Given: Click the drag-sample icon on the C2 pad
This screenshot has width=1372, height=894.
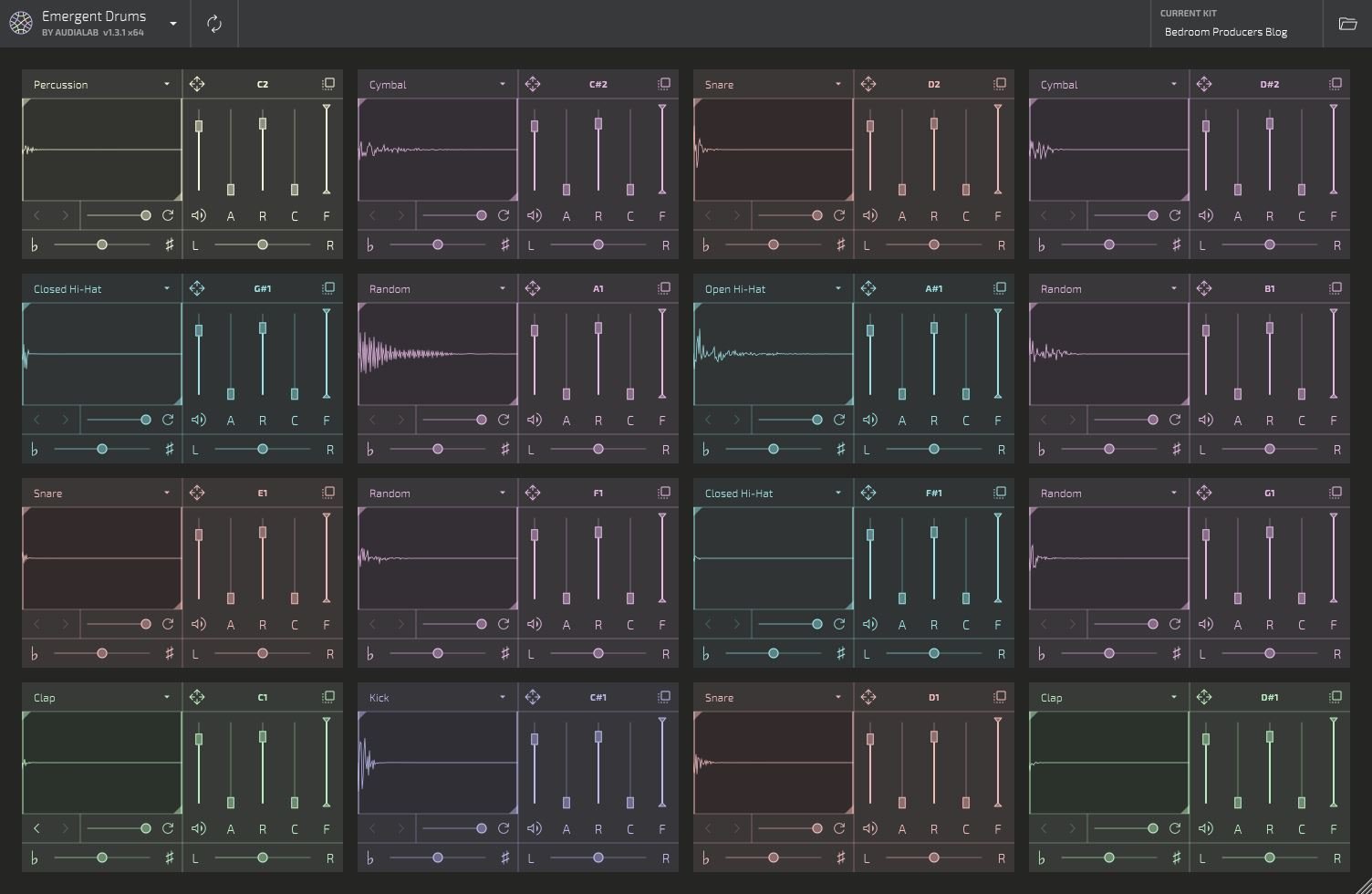Looking at the screenshot, I should [197, 84].
